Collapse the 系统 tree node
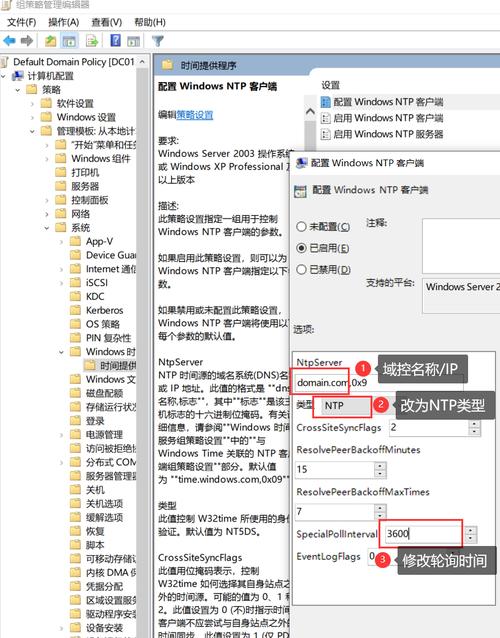Screen dimensions: 500x638 click(47, 228)
